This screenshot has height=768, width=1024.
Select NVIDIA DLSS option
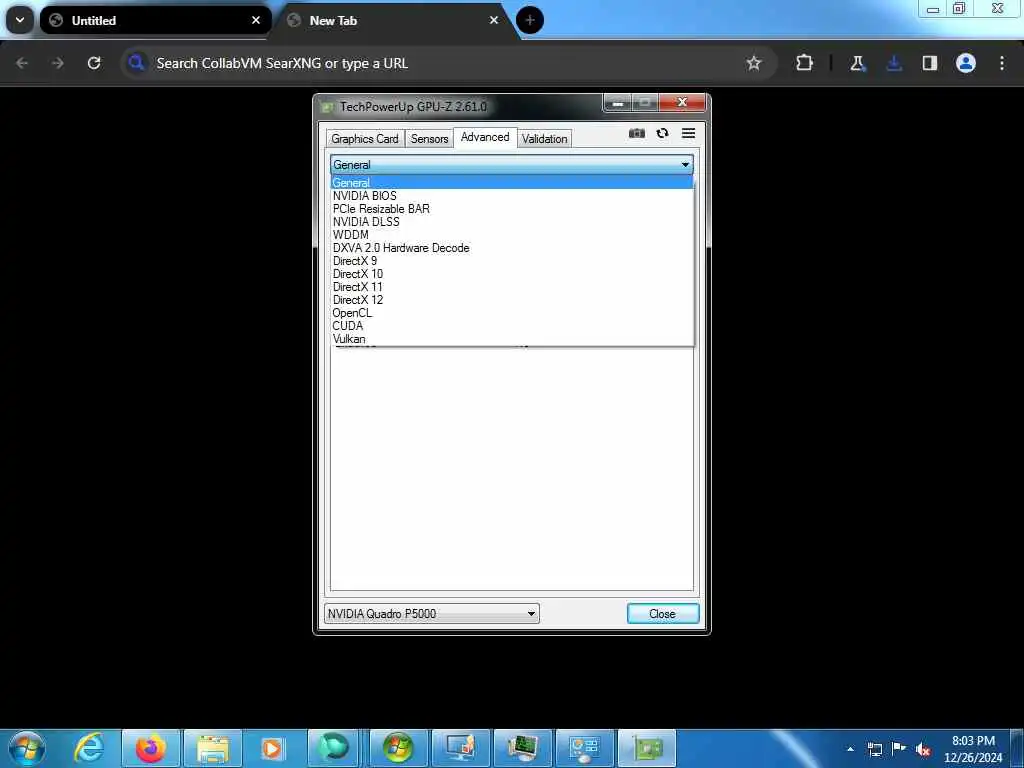click(512, 222)
